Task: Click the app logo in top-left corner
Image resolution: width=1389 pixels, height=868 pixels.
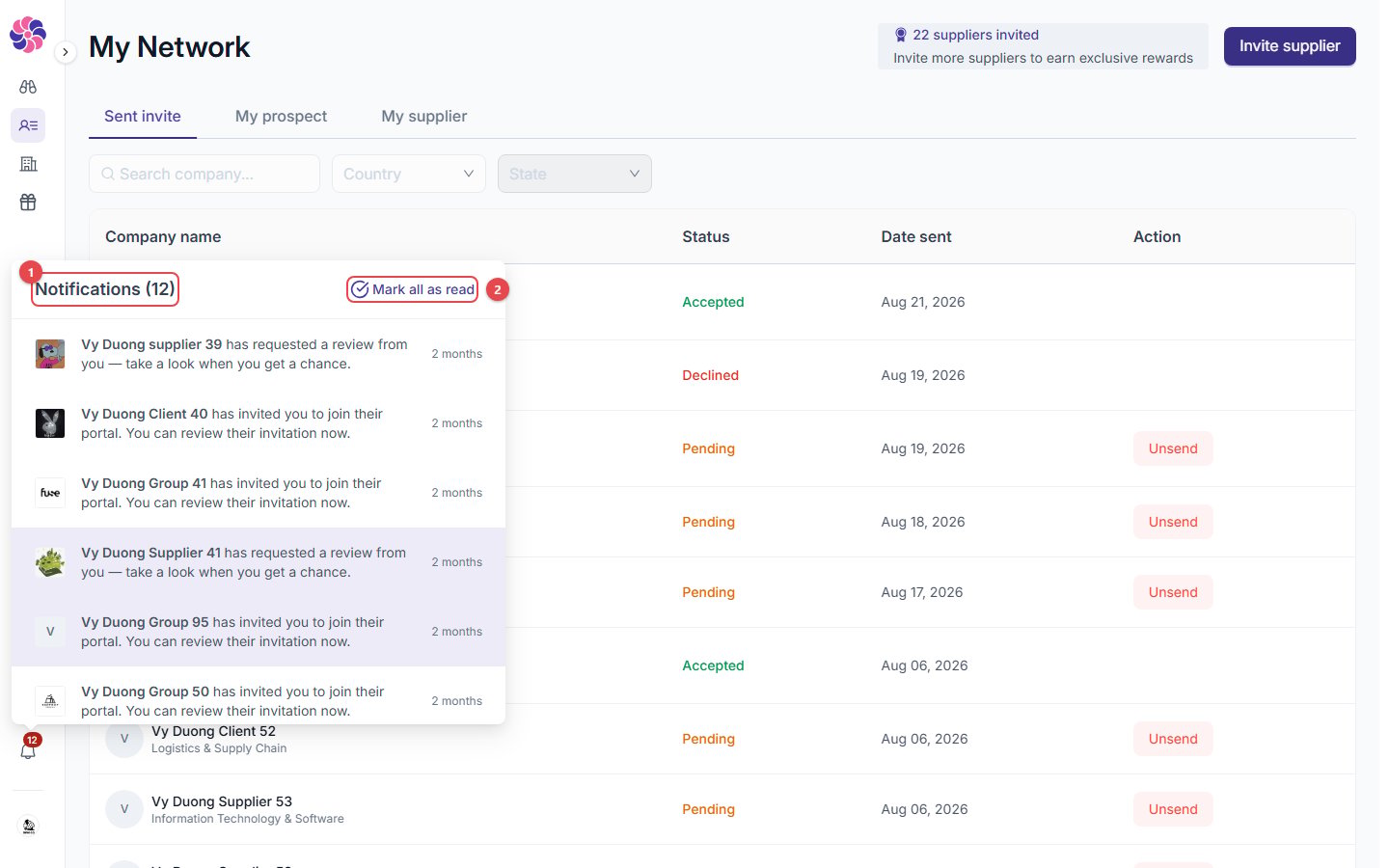Action: point(28,35)
